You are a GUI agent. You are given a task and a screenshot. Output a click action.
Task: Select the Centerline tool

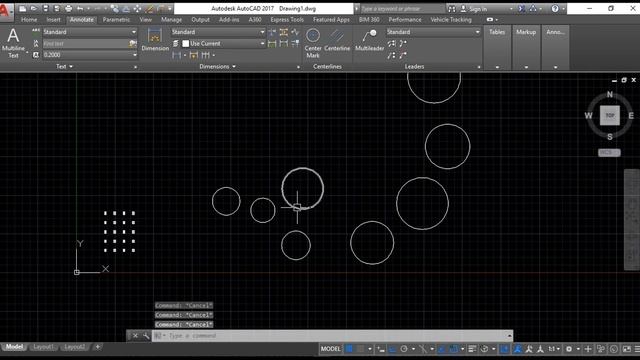337,40
